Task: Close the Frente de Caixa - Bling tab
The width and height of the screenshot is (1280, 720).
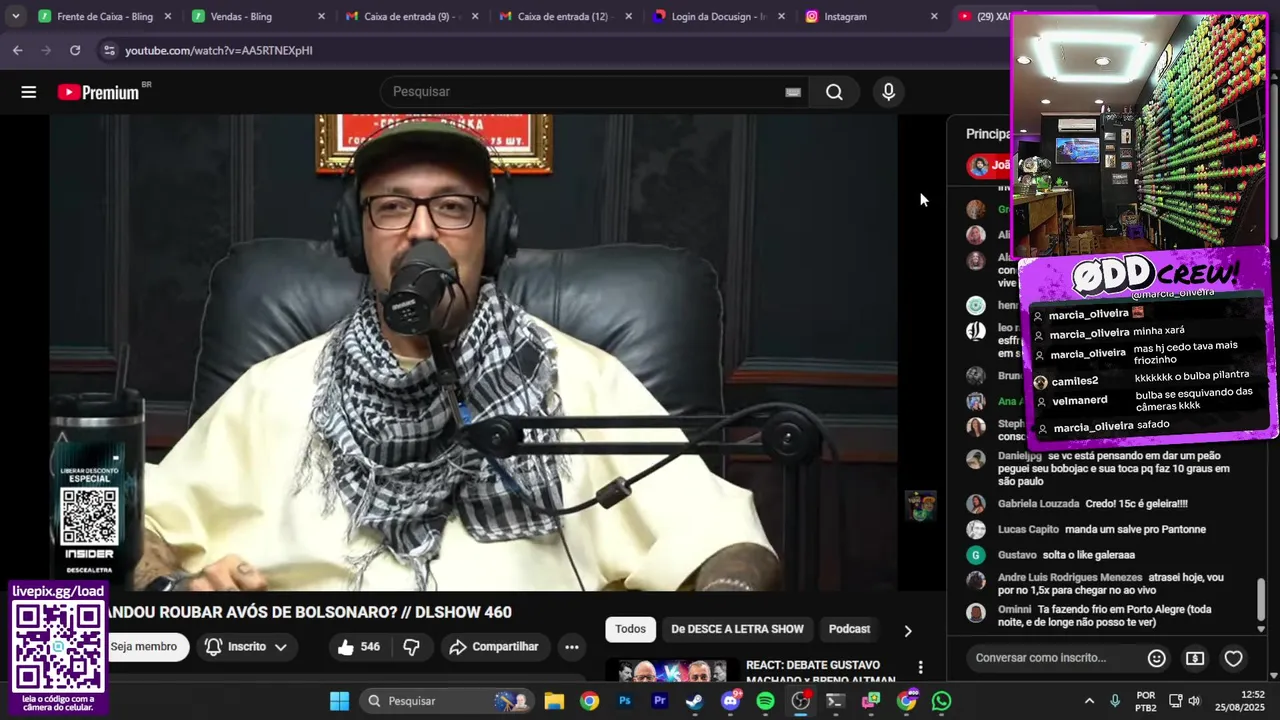Action: (x=168, y=16)
